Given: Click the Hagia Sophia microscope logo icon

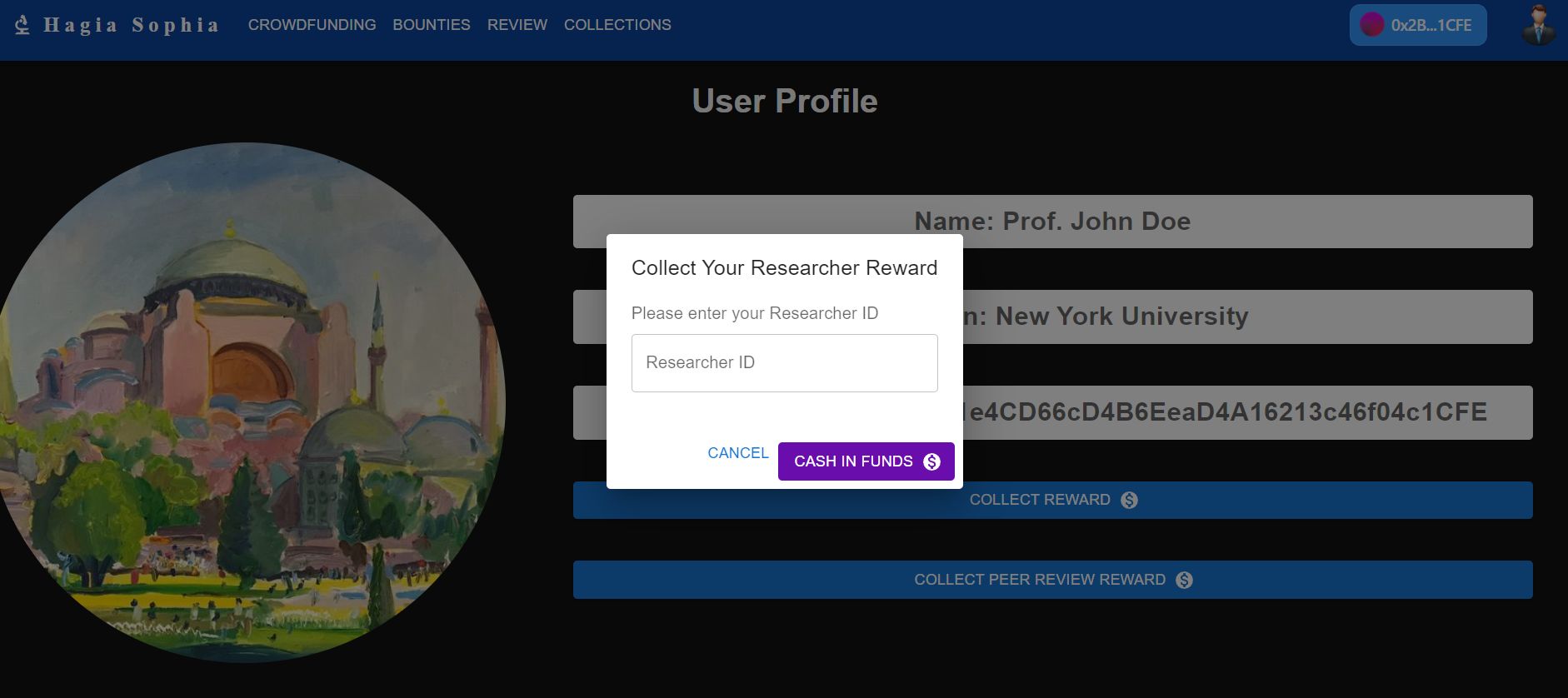Looking at the screenshot, I should (22, 25).
